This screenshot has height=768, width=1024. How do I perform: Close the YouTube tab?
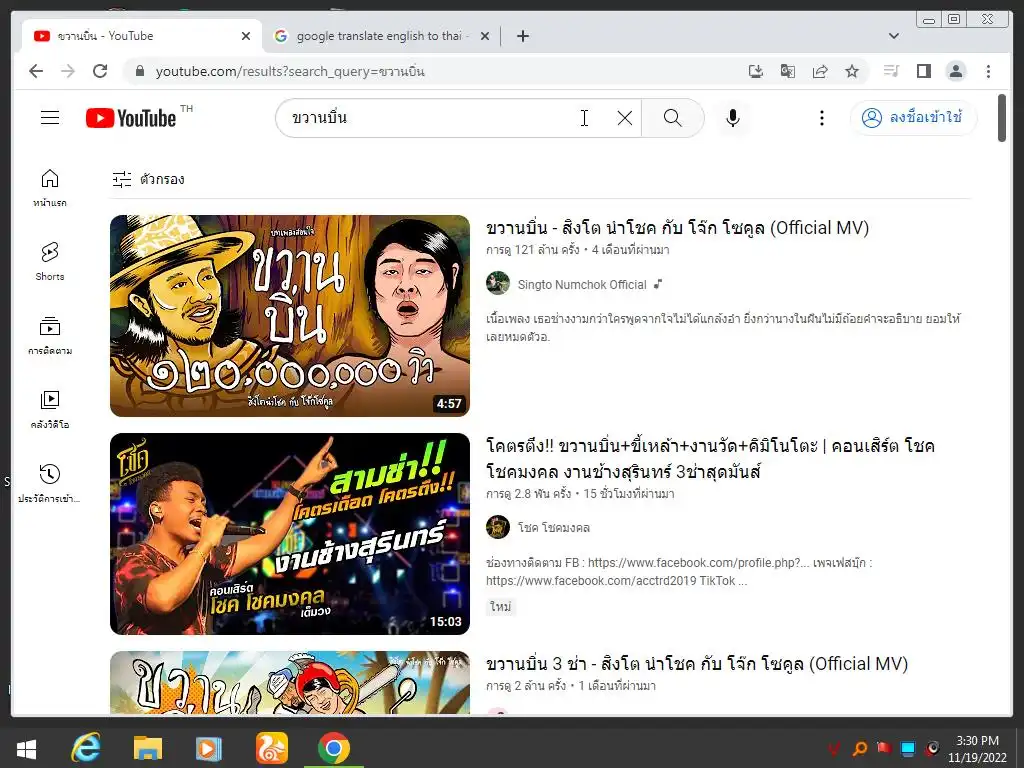coord(246,36)
